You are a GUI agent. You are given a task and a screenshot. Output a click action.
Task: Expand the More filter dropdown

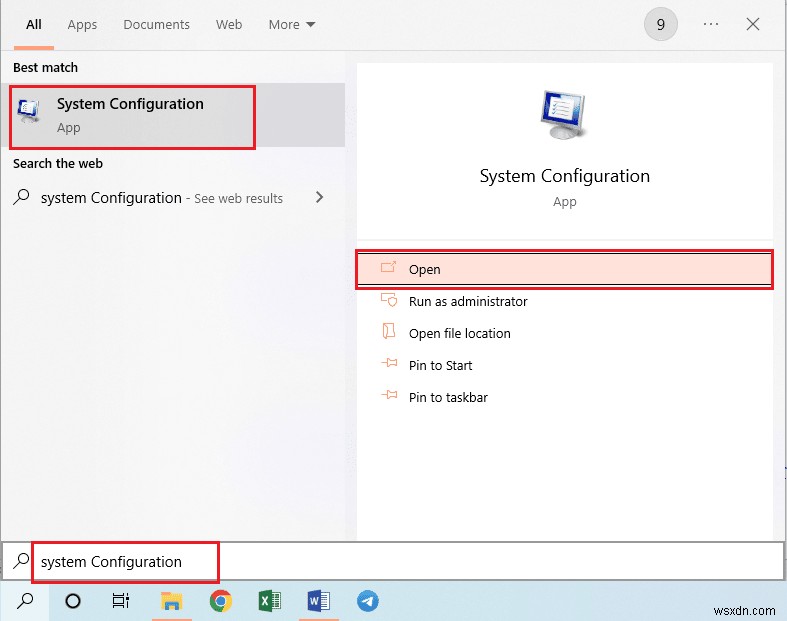point(292,24)
